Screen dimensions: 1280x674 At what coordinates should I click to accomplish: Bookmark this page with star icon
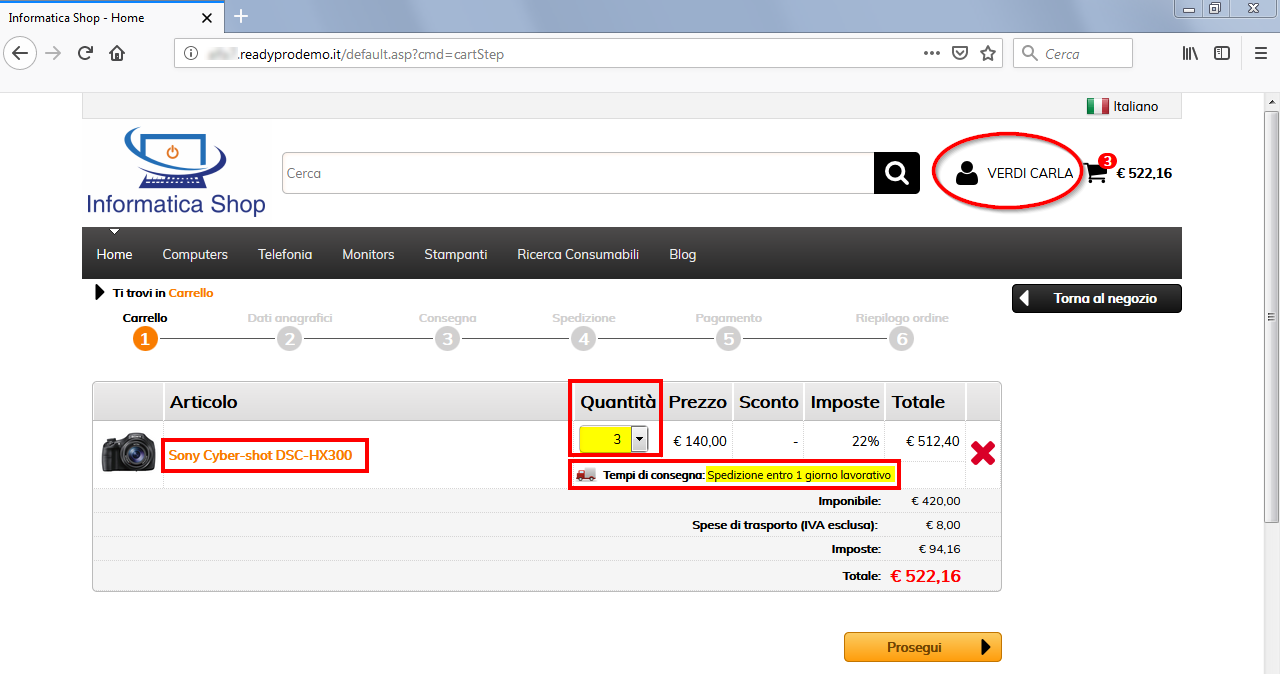[x=988, y=53]
